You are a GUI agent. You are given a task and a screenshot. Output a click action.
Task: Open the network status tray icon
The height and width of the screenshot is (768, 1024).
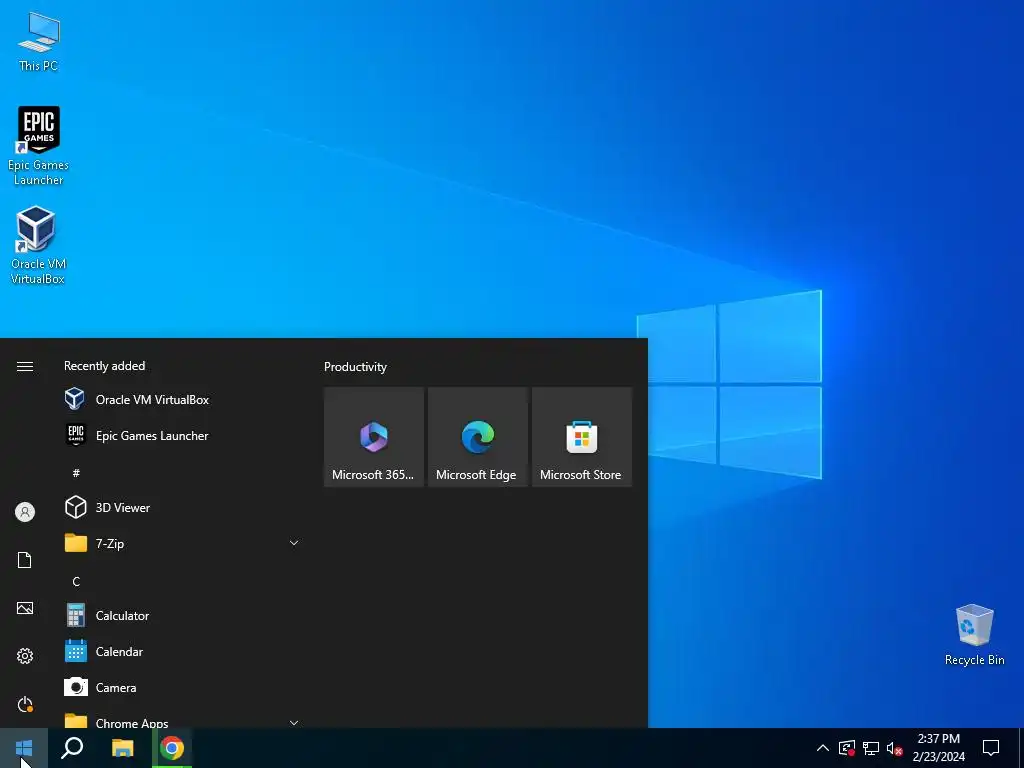click(x=871, y=748)
